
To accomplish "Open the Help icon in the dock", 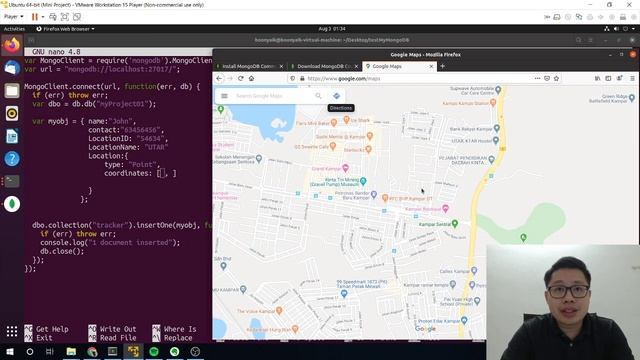I will click(12, 158).
